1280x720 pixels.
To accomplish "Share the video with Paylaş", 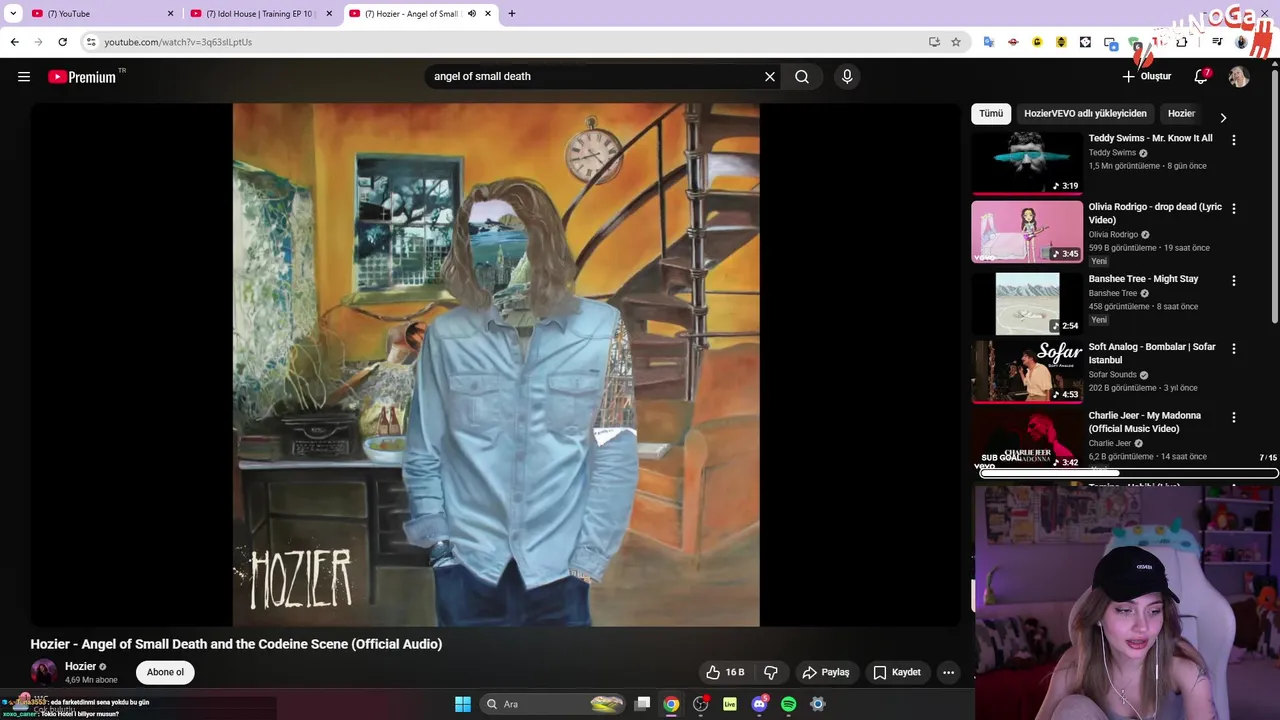I will (826, 672).
